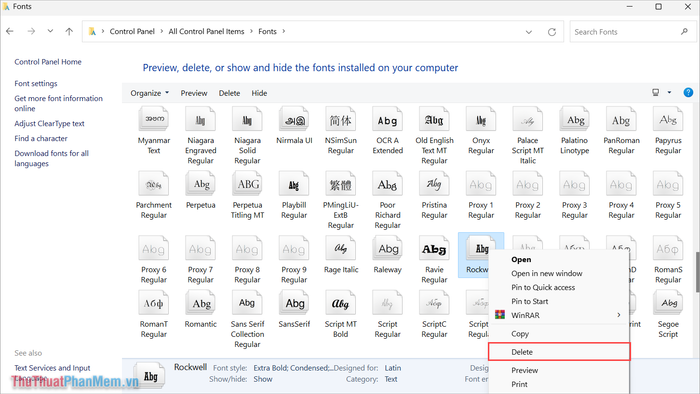700x394 pixels.
Task: Click the Preview toolbar button
Action: [x=194, y=93]
